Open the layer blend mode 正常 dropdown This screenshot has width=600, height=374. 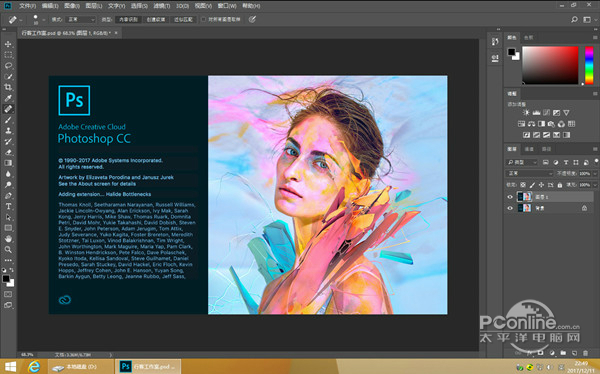pyautogui.click(x=530, y=173)
